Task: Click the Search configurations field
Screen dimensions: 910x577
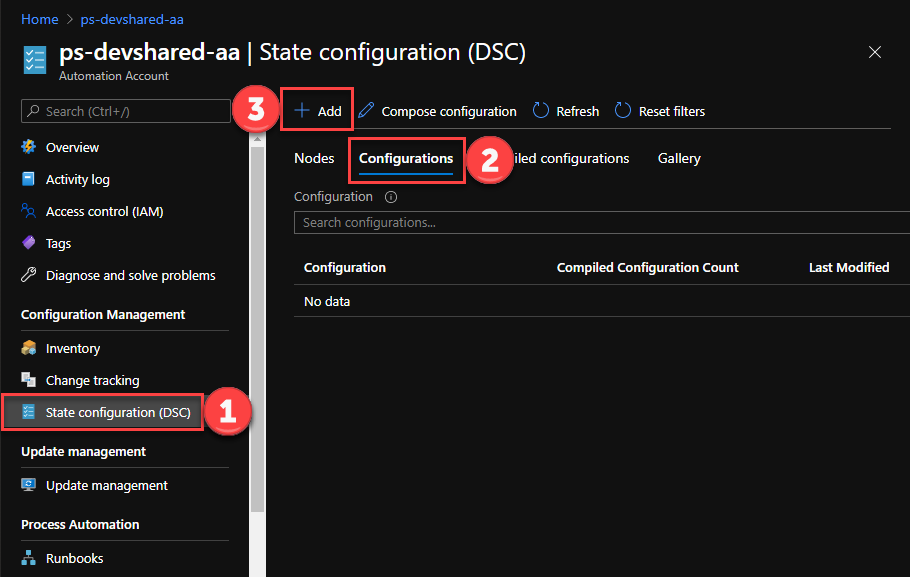Action: click(500, 221)
